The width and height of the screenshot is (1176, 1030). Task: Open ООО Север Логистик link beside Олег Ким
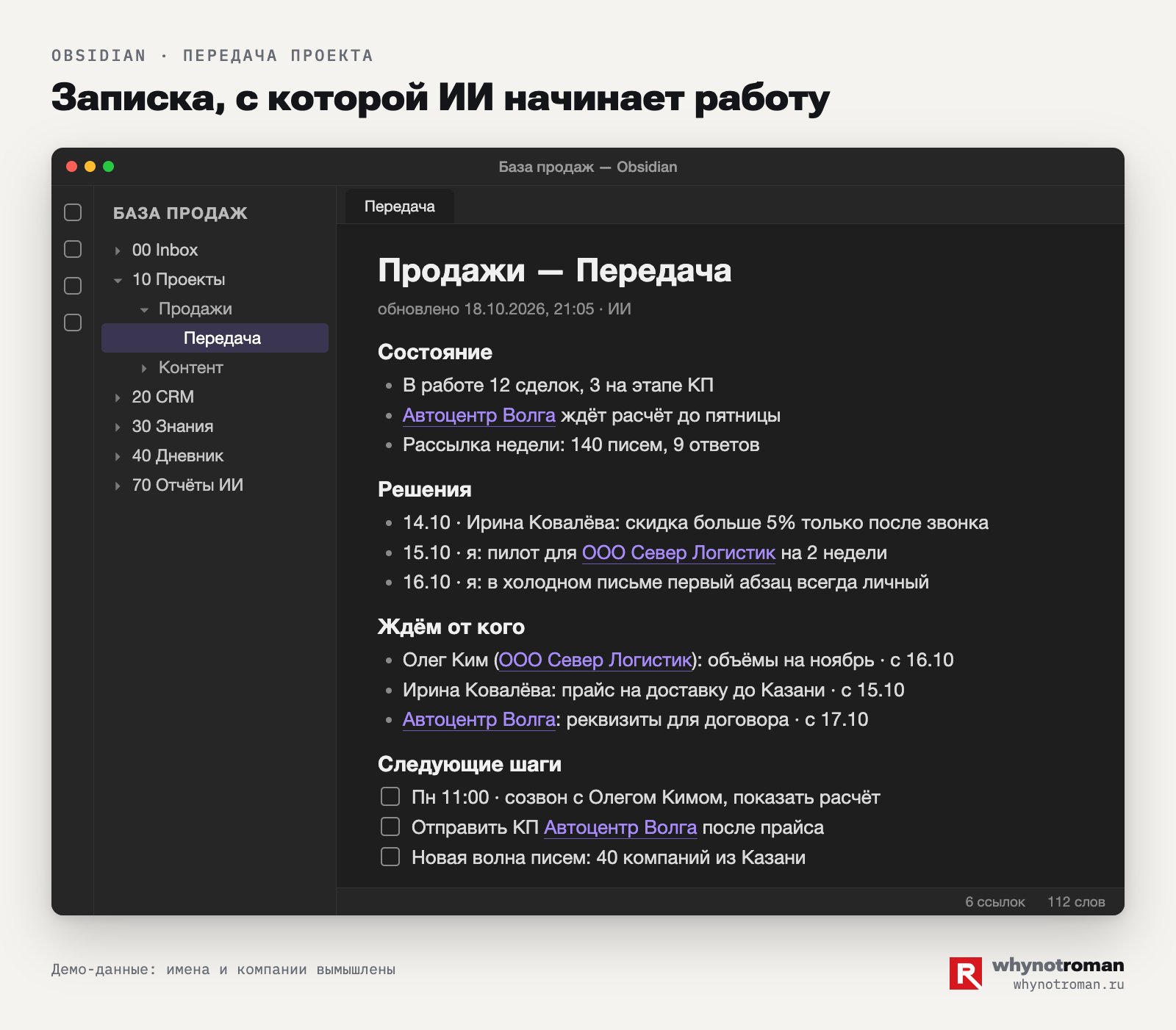tap(595, 660)
